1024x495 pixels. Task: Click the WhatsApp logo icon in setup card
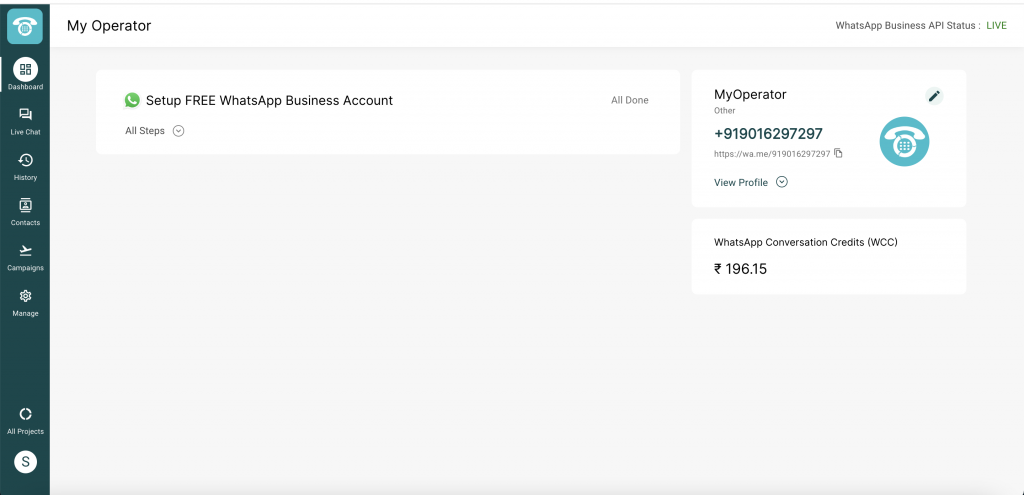click(132, 100)
